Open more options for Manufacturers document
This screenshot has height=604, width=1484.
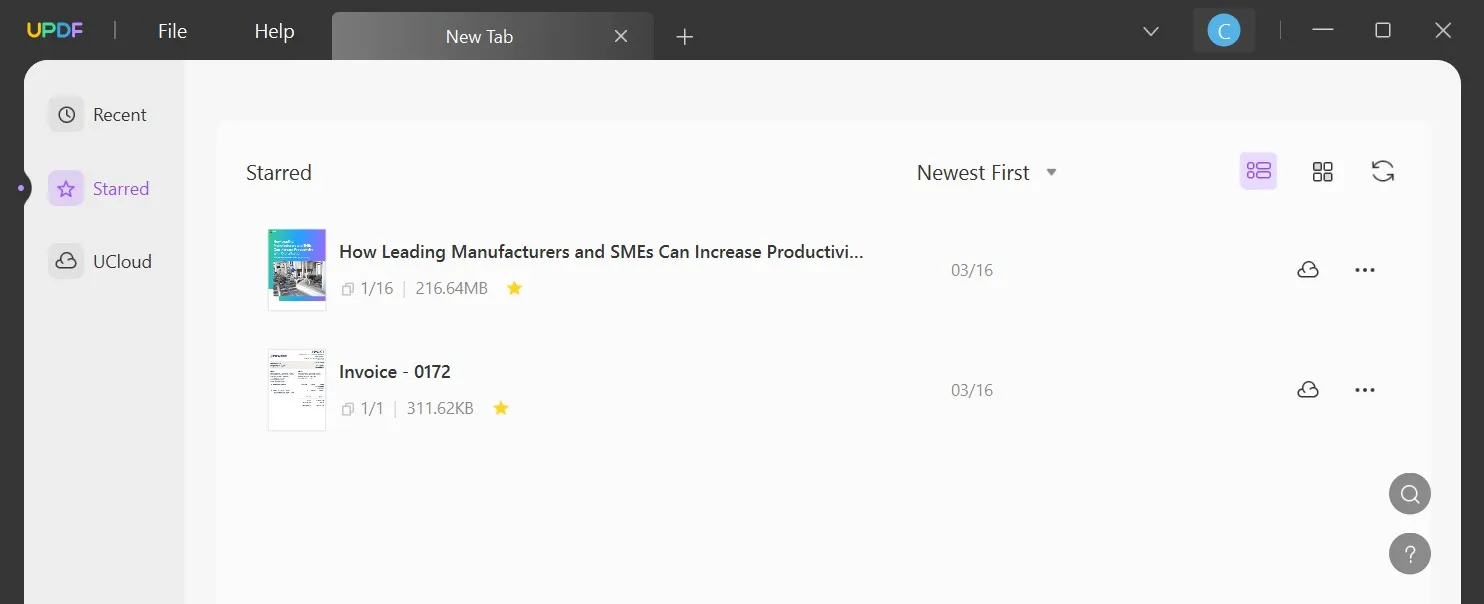click(x=1364, y=270)
